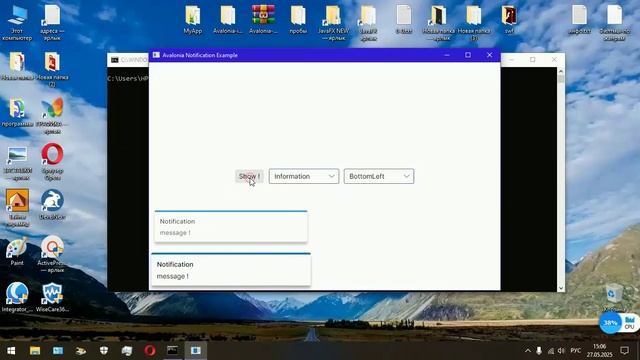The height and width of the screenshot is (360, 640).
Task: Select the orange house app shortcut
Action: point(17,207)
